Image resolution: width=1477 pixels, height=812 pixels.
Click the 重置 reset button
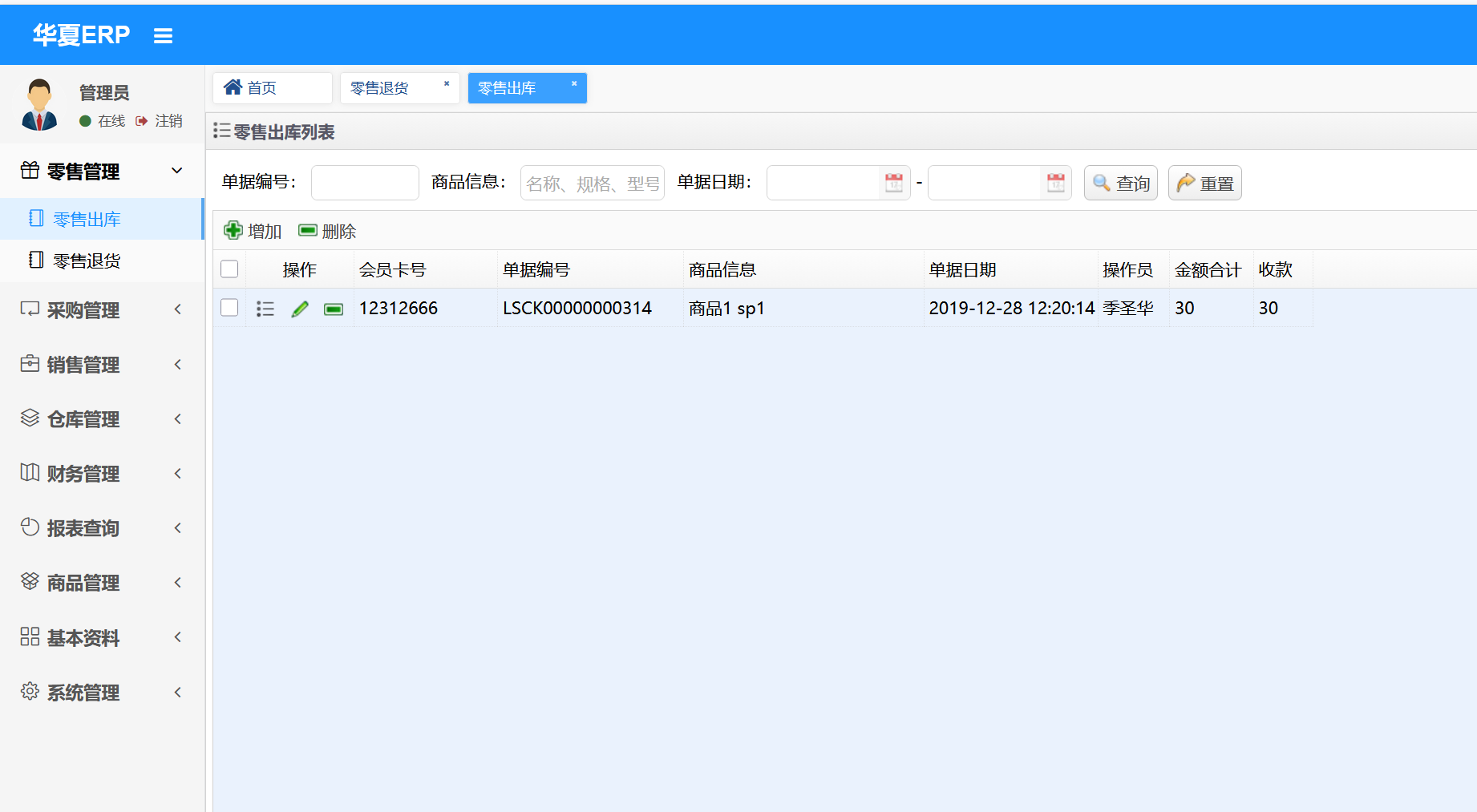coord(1205,183)
